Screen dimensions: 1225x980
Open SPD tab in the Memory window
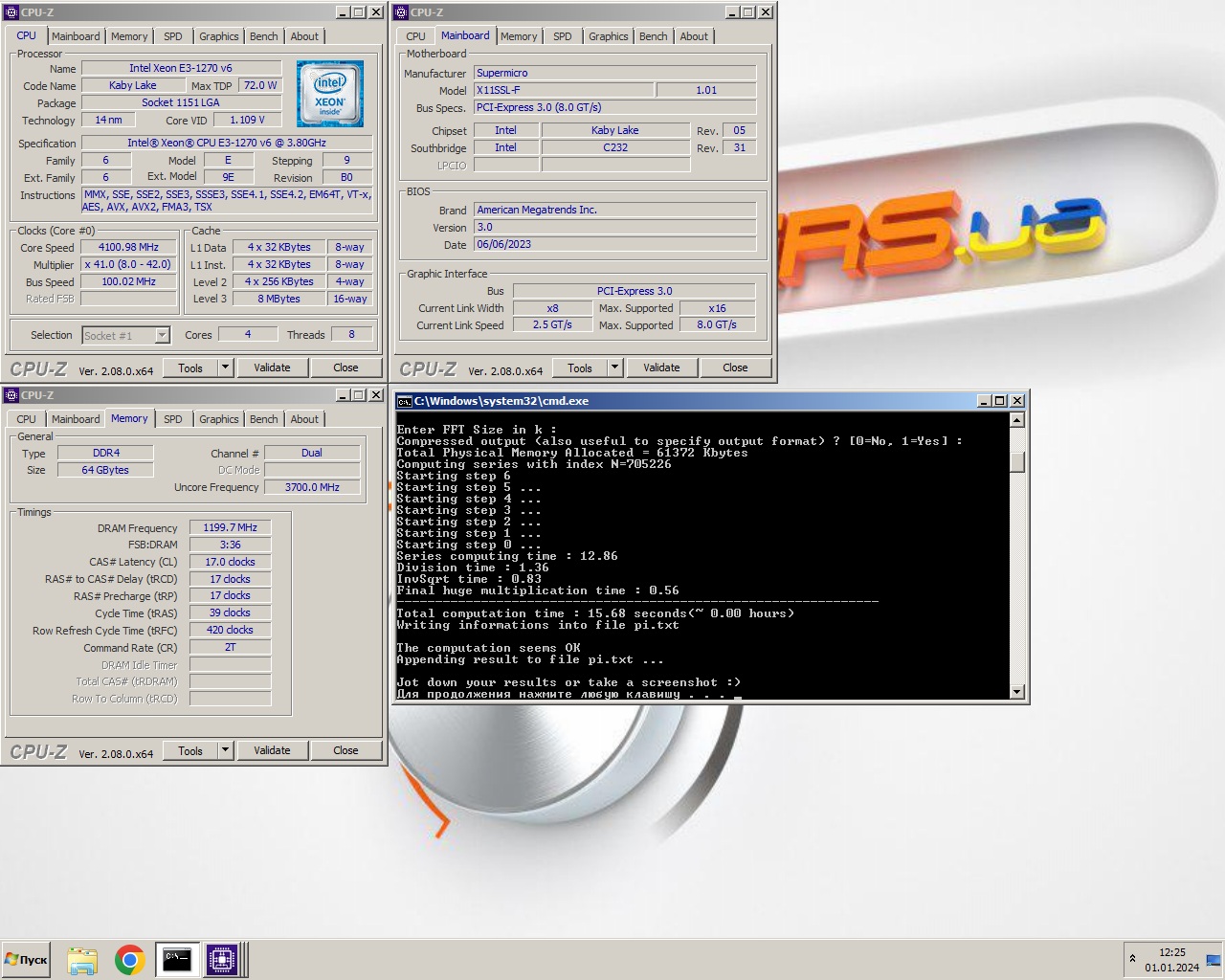[x=173, y=419]
